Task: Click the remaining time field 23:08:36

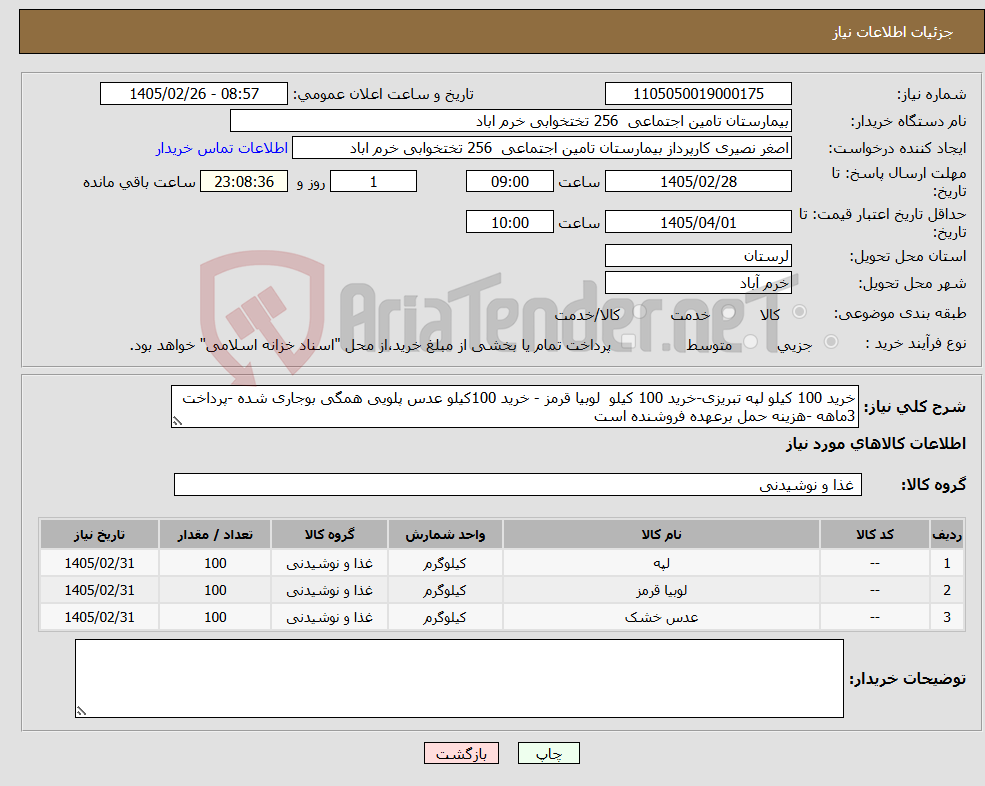Action: (x=244, y=182)
